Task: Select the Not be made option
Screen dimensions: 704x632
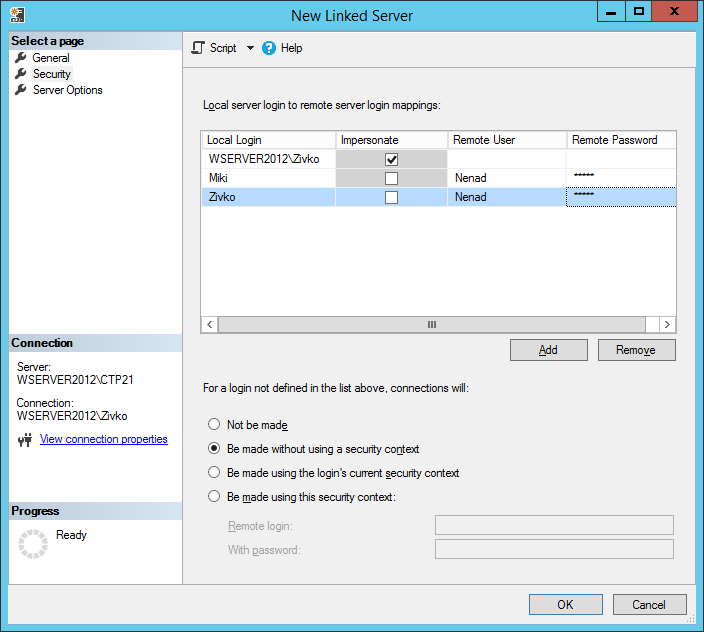Action: 214,424
